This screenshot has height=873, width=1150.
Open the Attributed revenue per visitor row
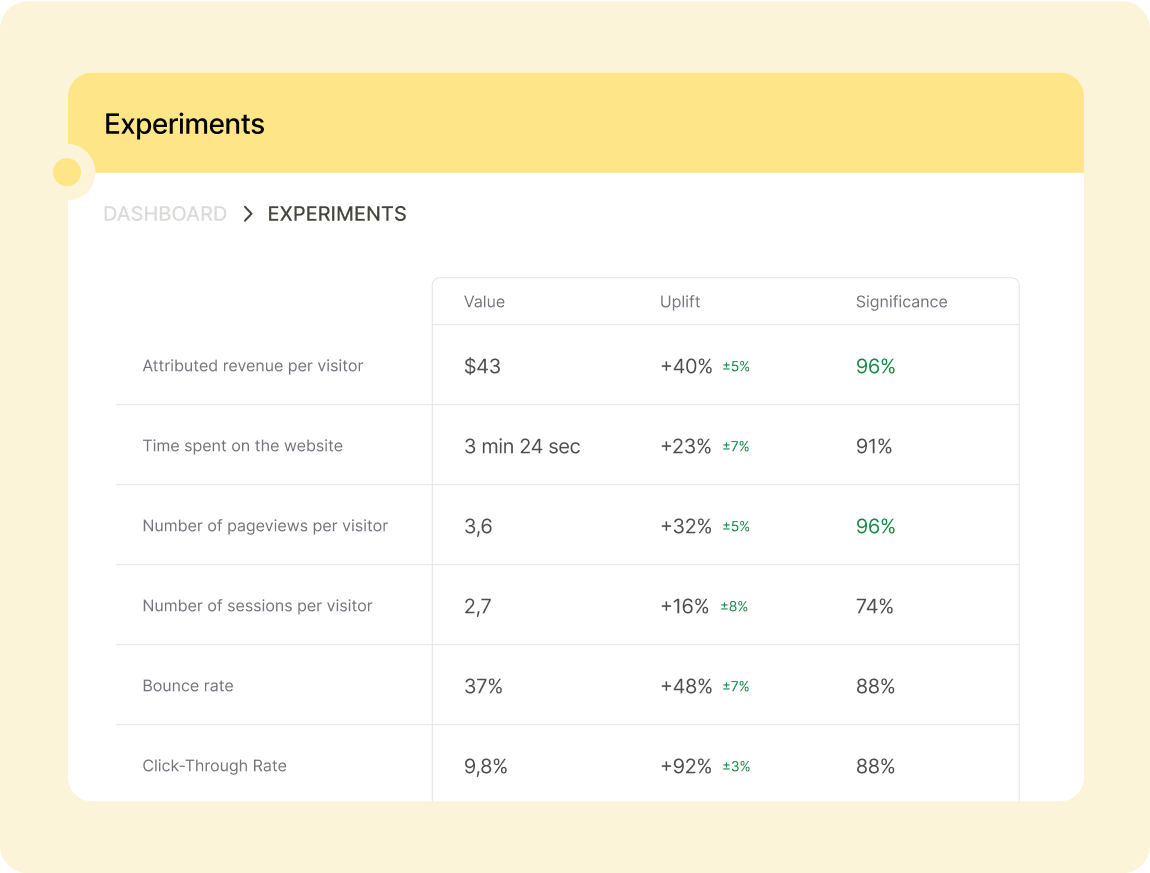pyautogui.click(x=252, y=366)
